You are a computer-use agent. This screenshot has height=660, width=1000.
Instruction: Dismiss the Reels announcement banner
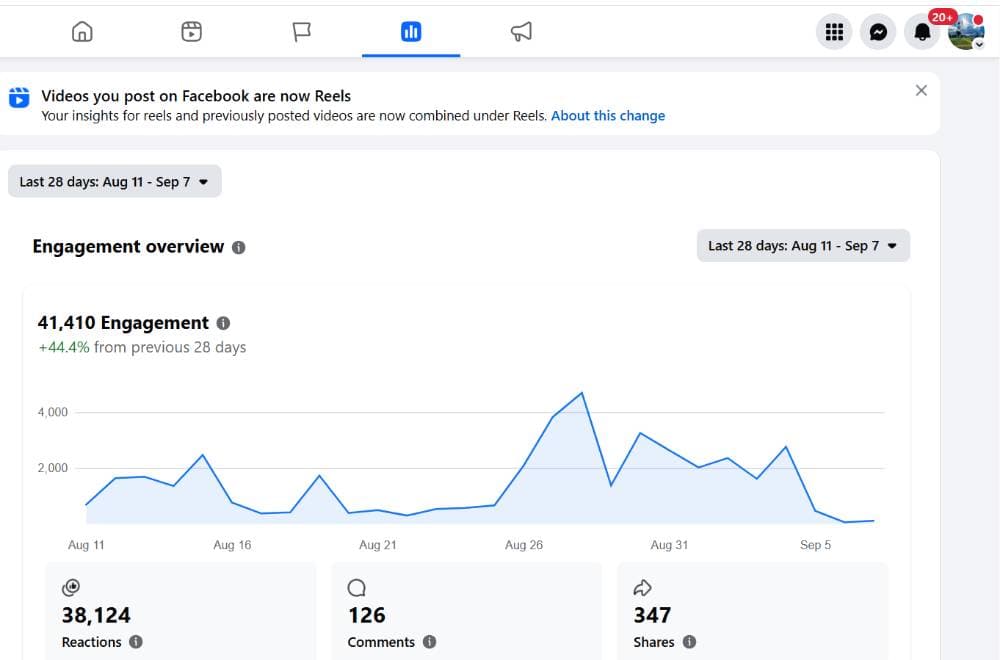tap(921, 91)
